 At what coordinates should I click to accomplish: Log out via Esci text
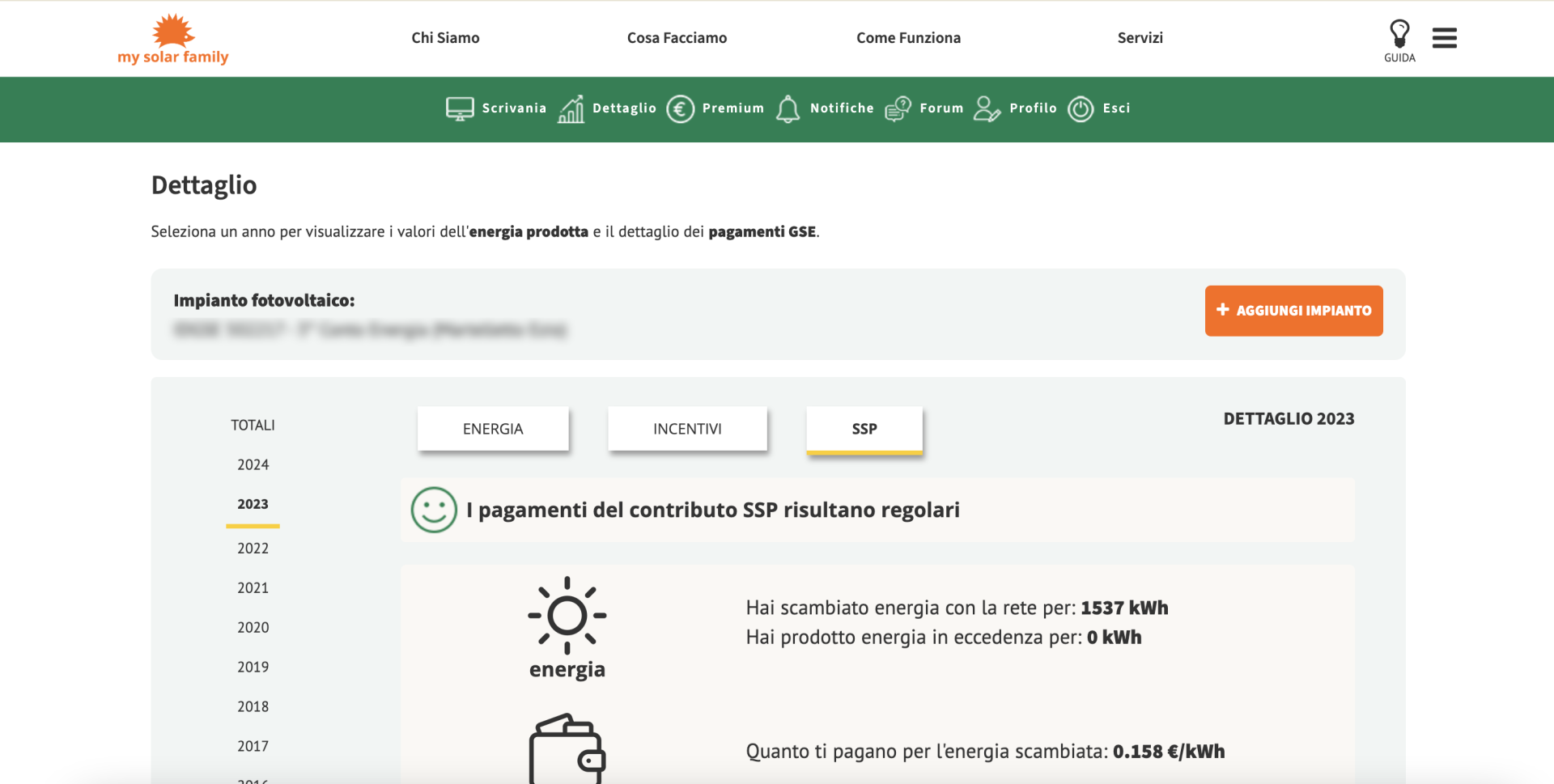click(1116, 108)
